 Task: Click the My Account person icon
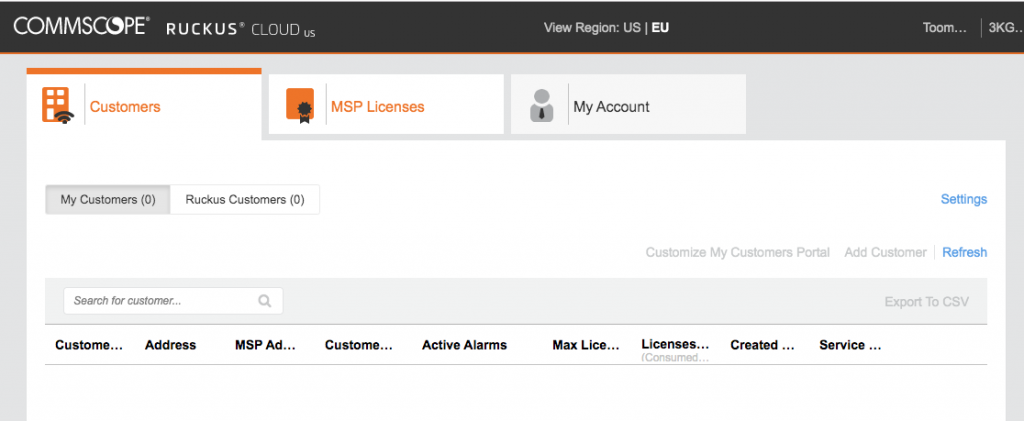point(542,105)
